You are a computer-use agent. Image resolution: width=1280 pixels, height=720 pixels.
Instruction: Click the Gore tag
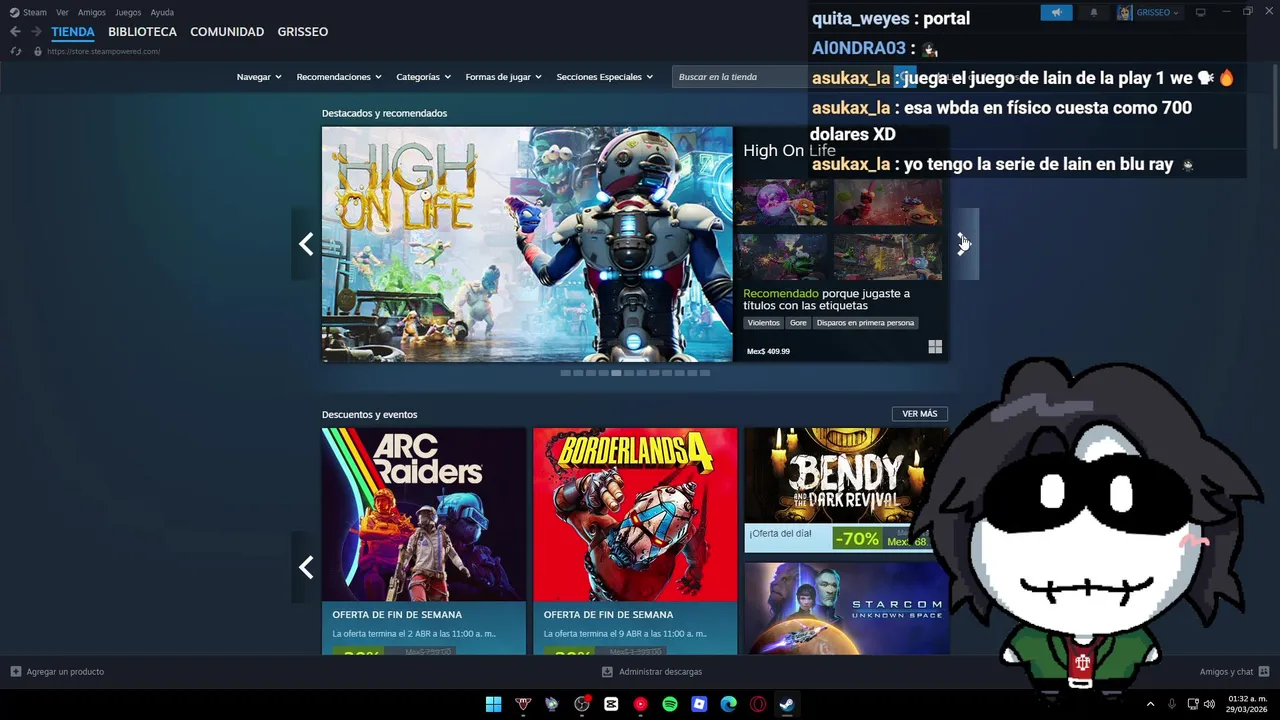[798, 323]
